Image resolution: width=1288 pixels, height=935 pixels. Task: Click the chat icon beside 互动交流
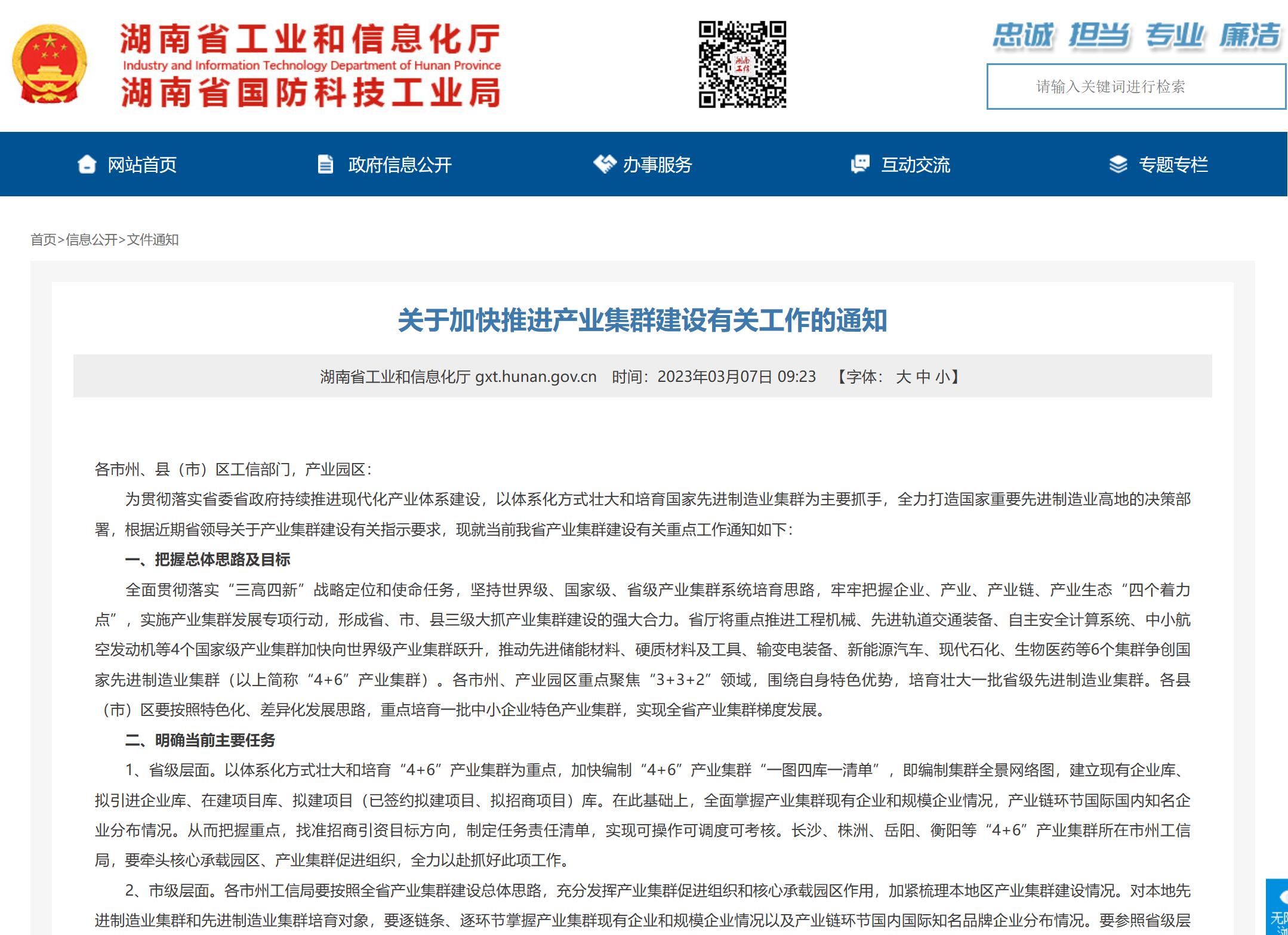[860, 164]
